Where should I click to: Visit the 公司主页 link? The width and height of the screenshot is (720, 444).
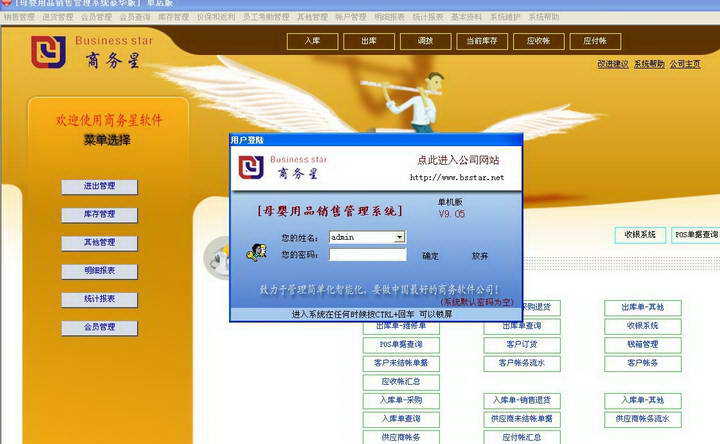click(x=685, y=64)
